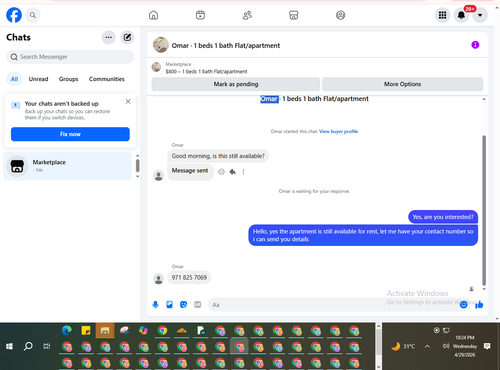This screenshot has height=370, width=500.
Task: Open File Explorer from the taskbar
Action: coord(105,331)
